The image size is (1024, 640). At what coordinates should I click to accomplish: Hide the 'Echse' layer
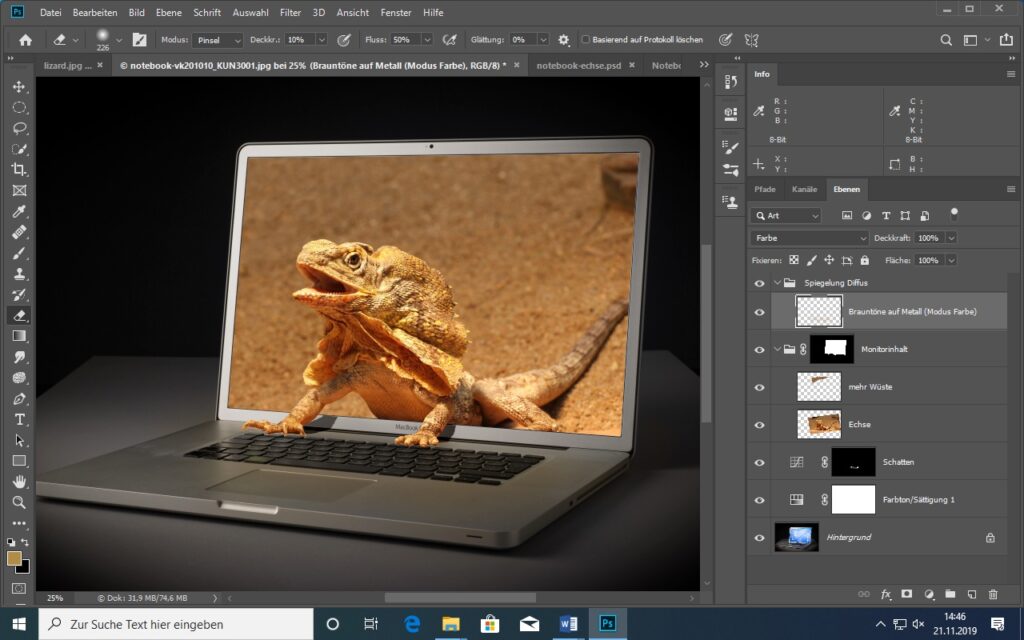pos(759,424)
